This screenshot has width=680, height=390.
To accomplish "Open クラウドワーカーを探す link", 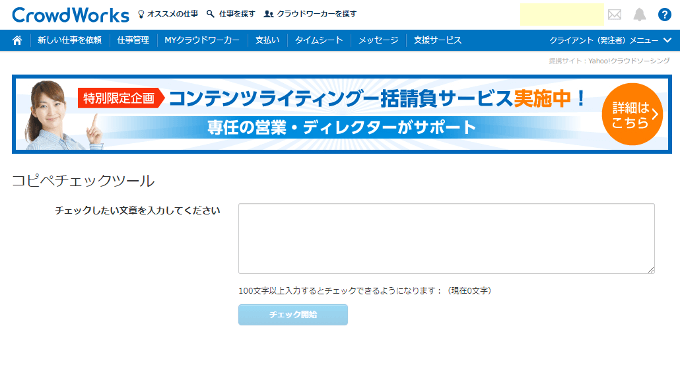I will pyautogui.click(x=310, y=14).
